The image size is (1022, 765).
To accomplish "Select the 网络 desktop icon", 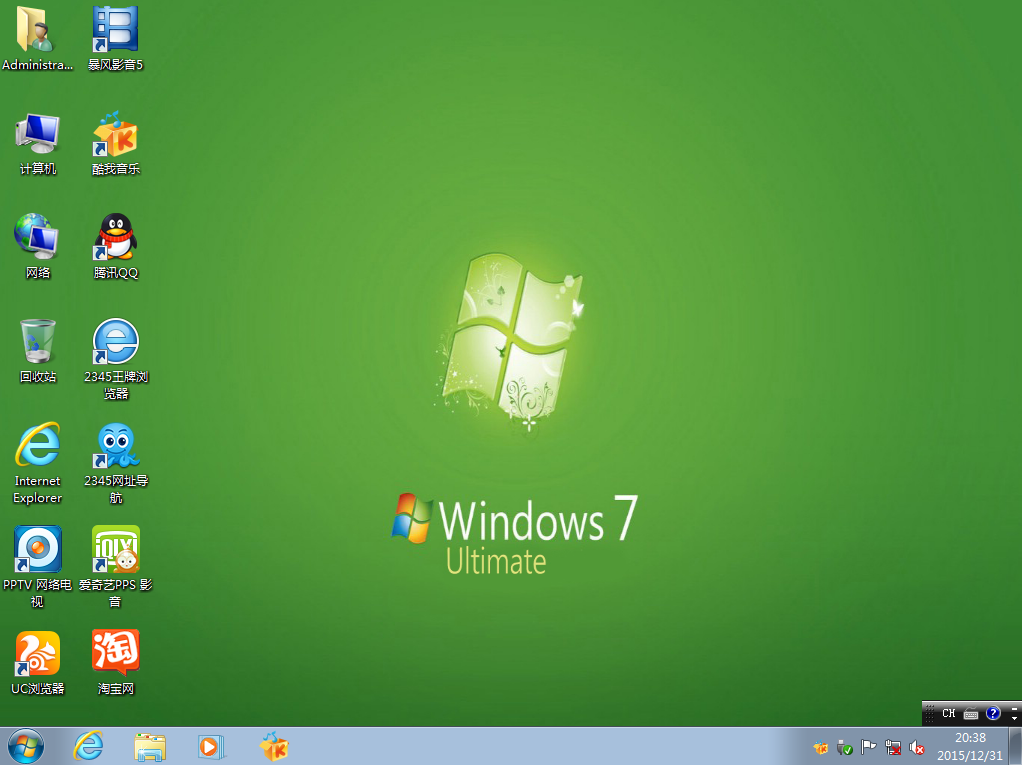I will pos(37,246).
